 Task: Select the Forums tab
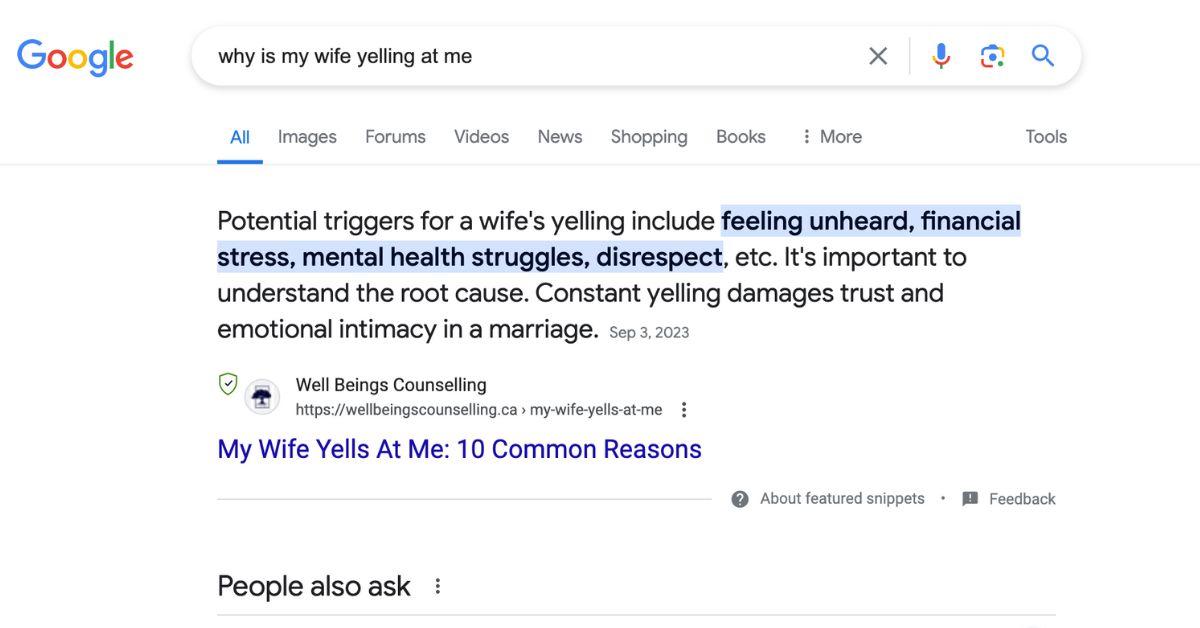pyautogui.click(x=395, y=137)
